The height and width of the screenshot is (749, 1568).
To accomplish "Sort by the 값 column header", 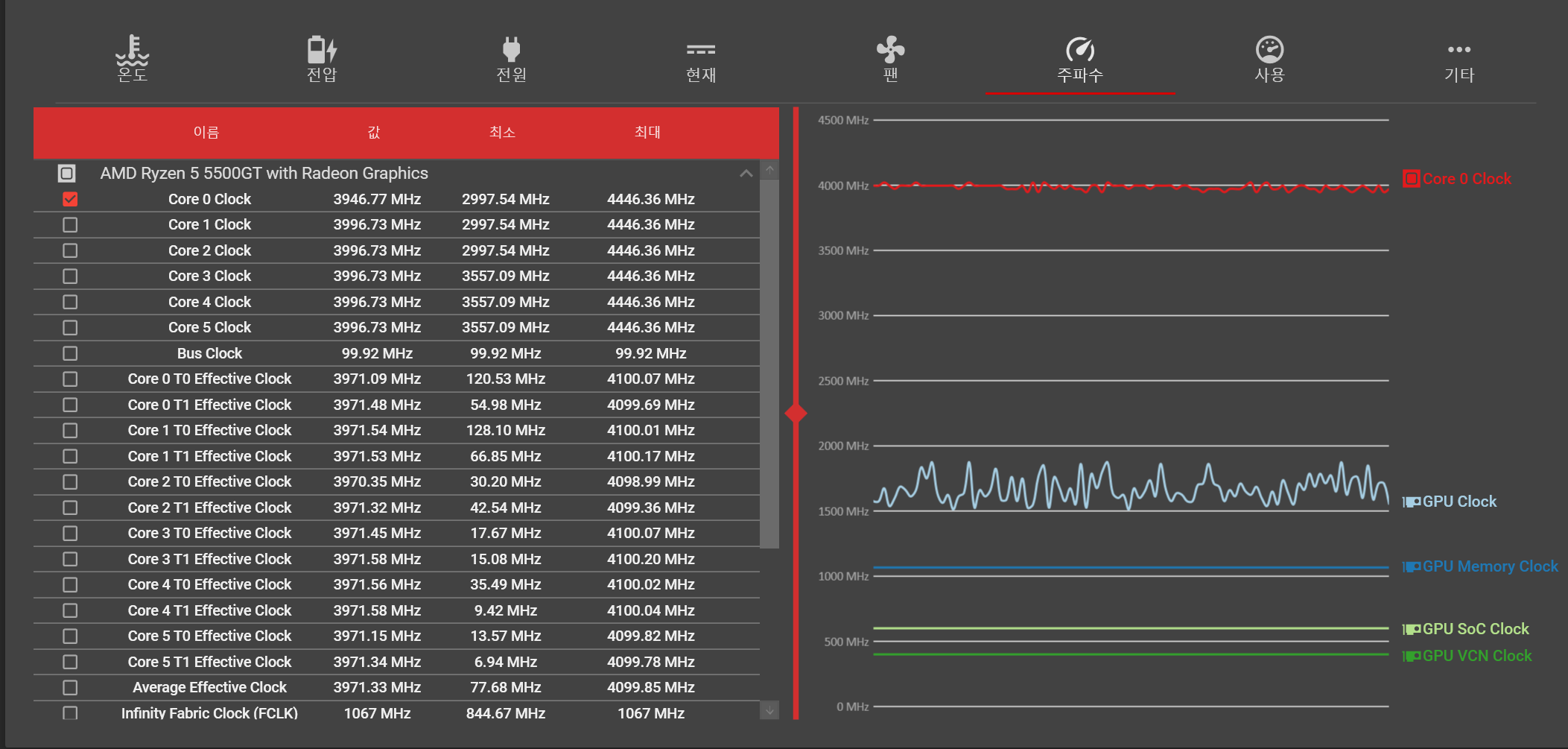I will [374, 132].
